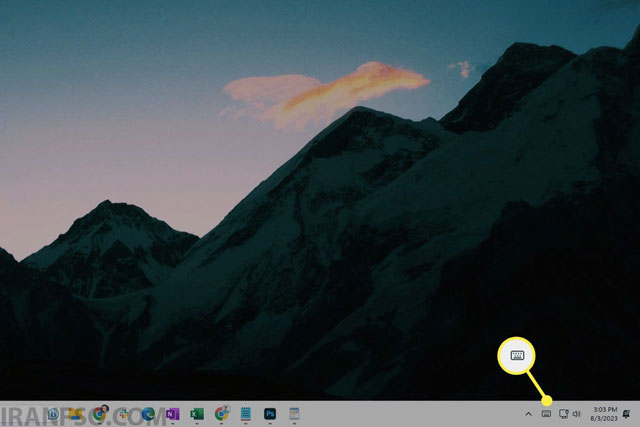Open Chrome with the profile photo badge
This screenshot has height=427, width=640.
[x=100, y=414]
